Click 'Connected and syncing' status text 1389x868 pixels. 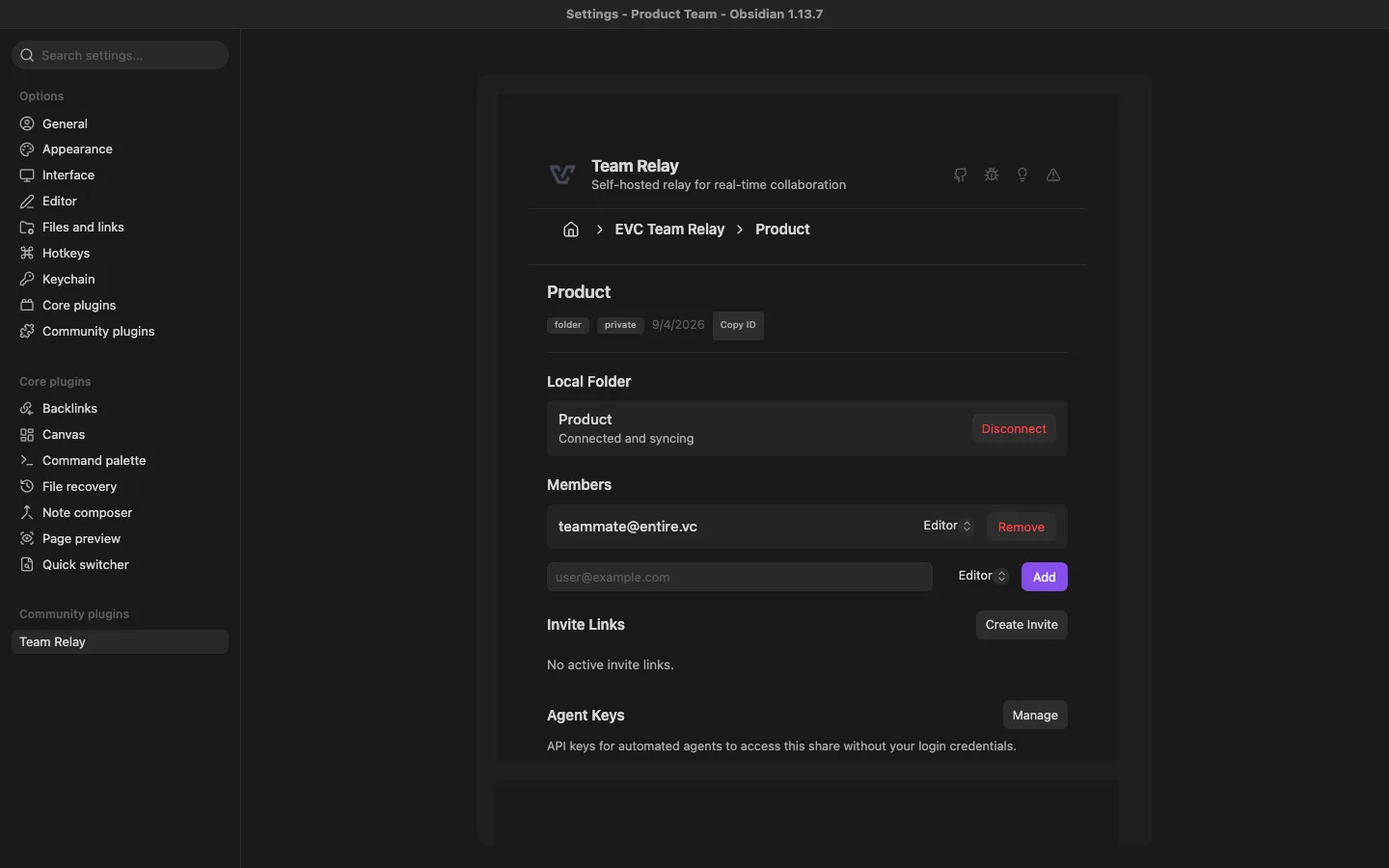click(626, 439)
